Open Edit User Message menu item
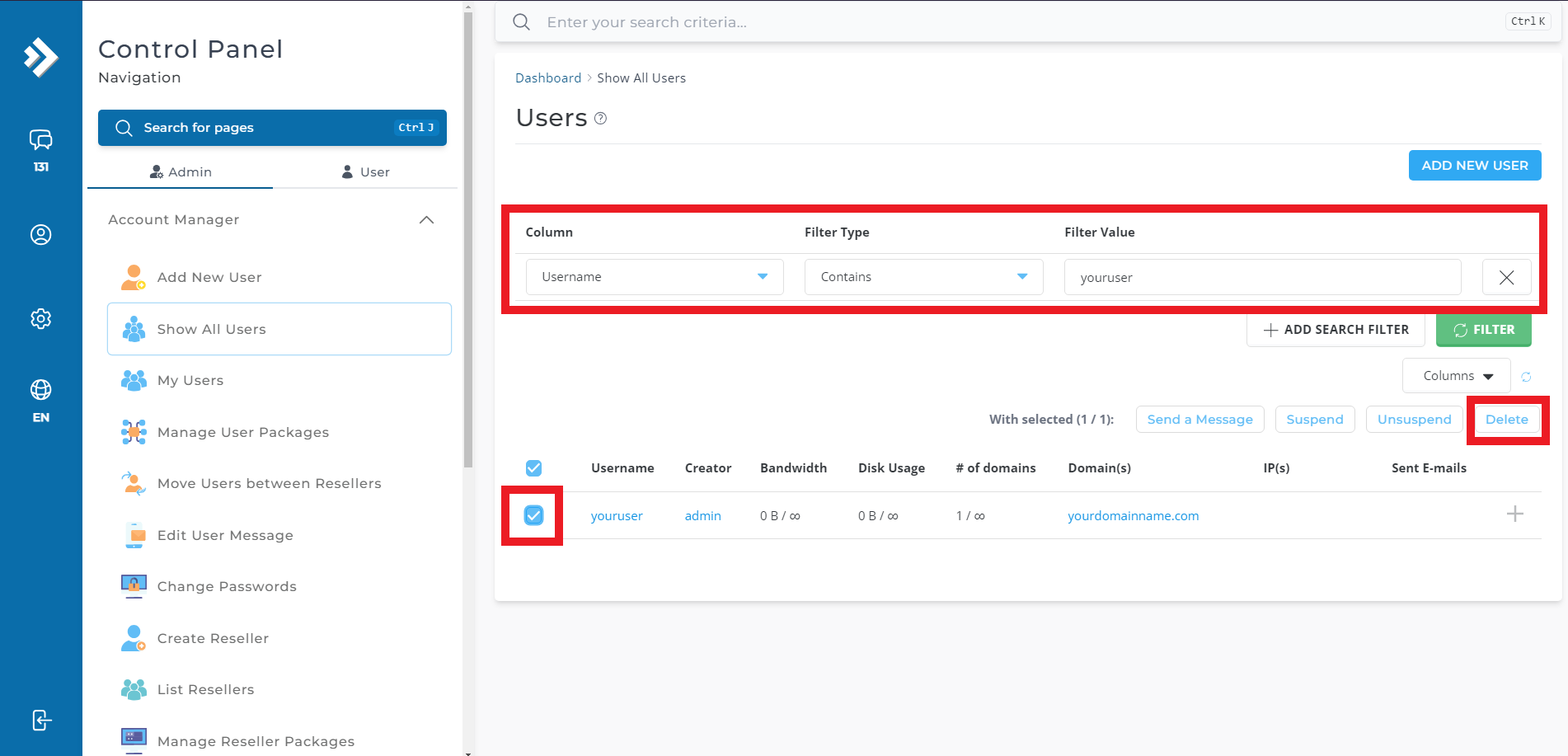1568x756 pixels. 279,535
